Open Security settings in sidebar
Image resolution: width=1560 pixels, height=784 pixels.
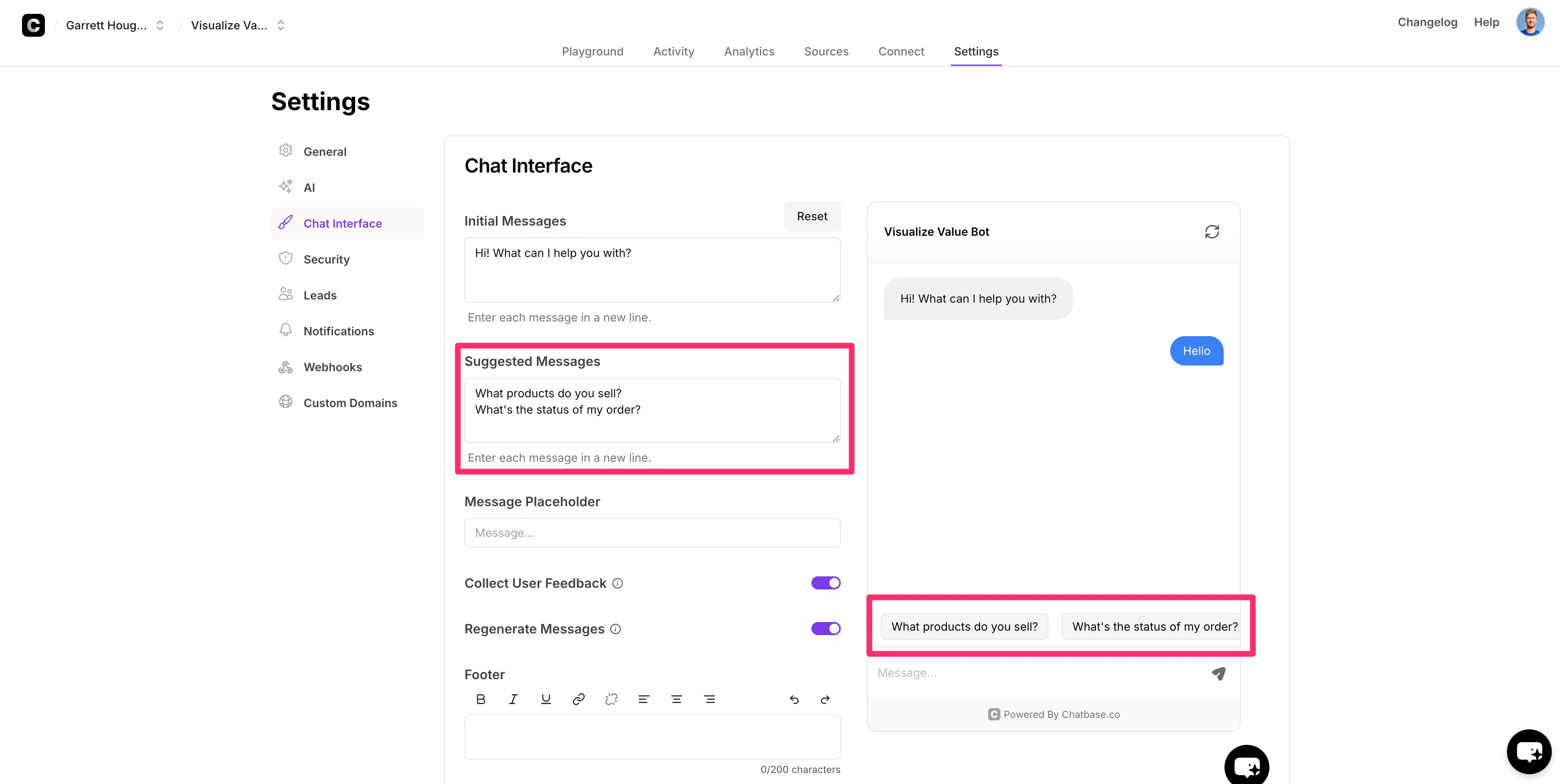pos(327,259)
